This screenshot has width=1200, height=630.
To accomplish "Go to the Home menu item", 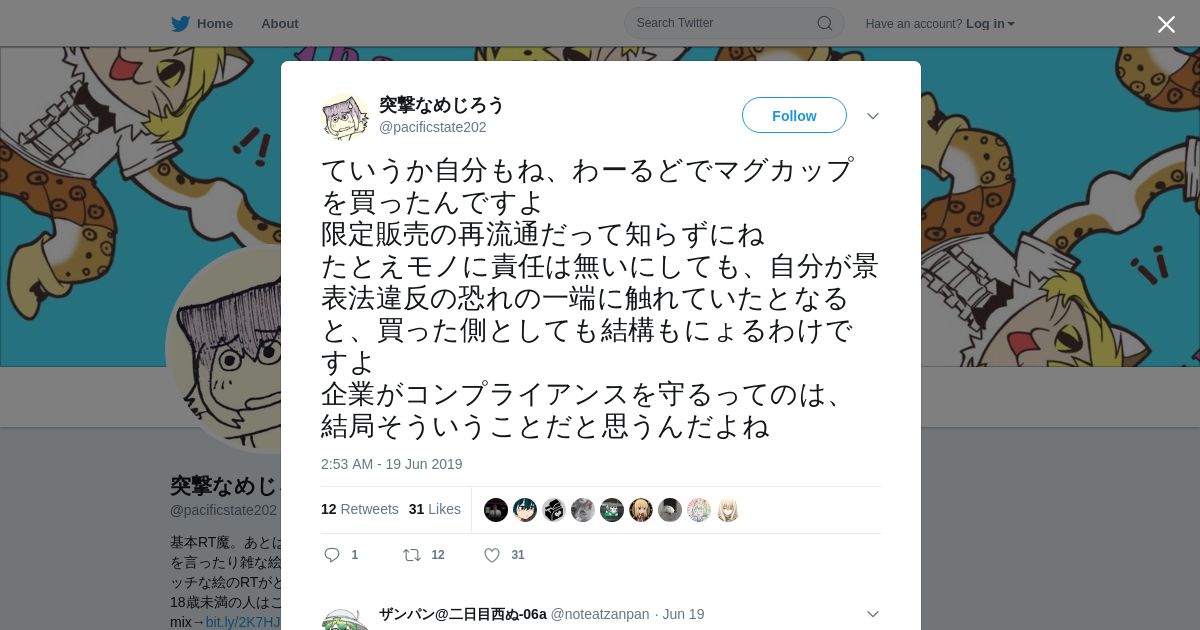I will coord(214,24).
